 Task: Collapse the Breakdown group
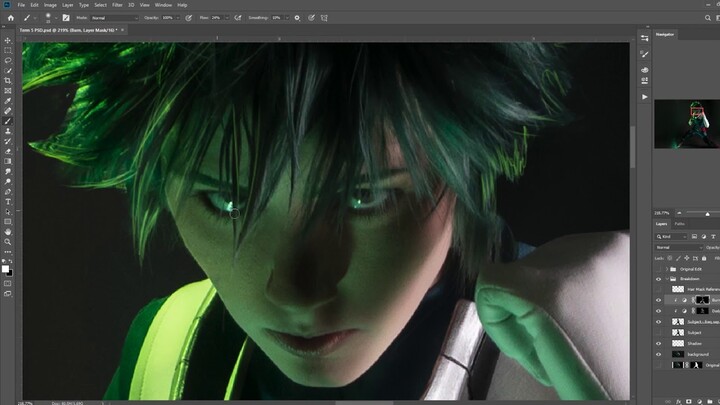[x=667, y=279]
